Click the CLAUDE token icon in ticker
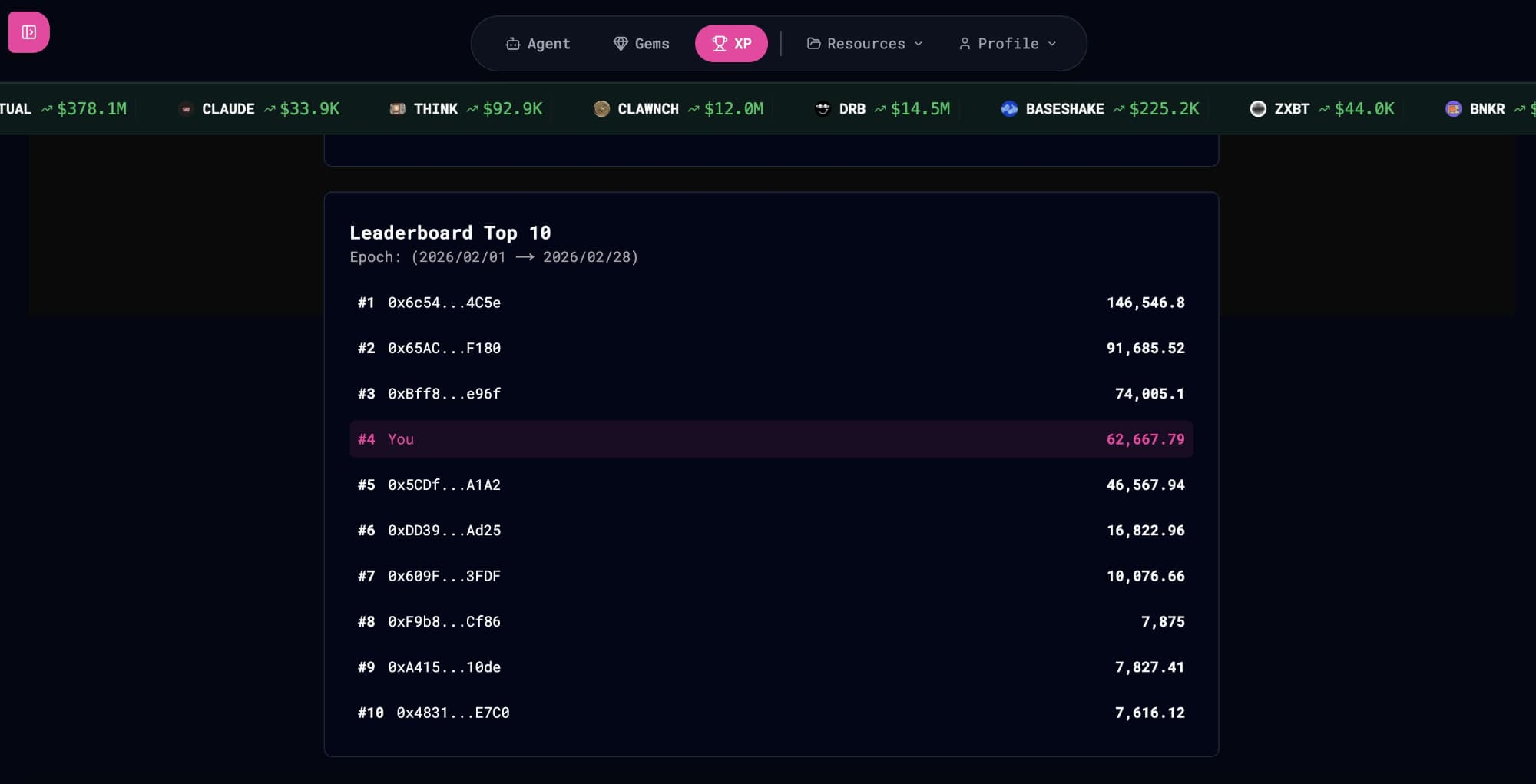This screenshot has height=784, width=1536. click(186, 109)
